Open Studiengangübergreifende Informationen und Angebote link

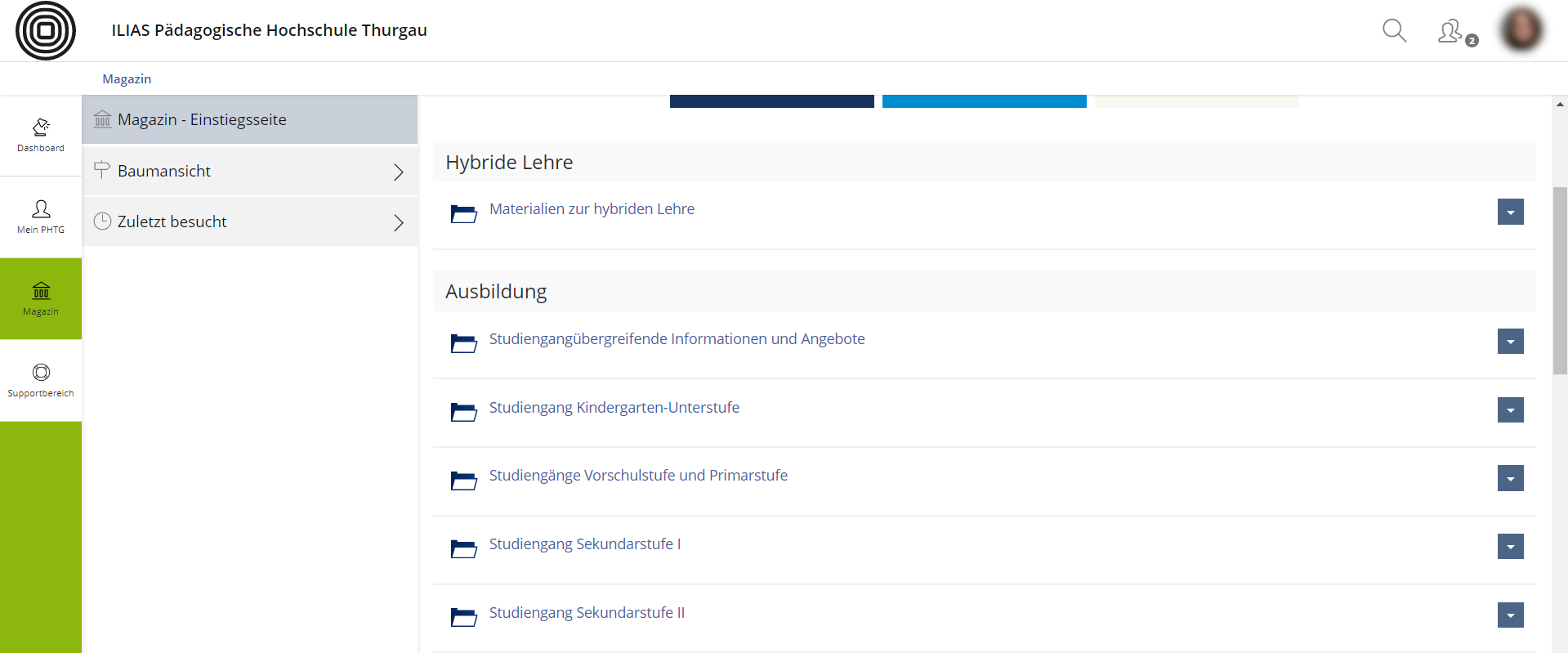pos(677,339)
